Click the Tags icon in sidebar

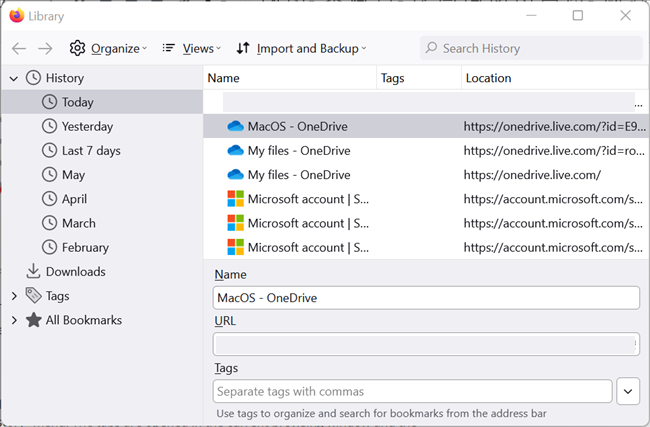[x=33, y=296]
